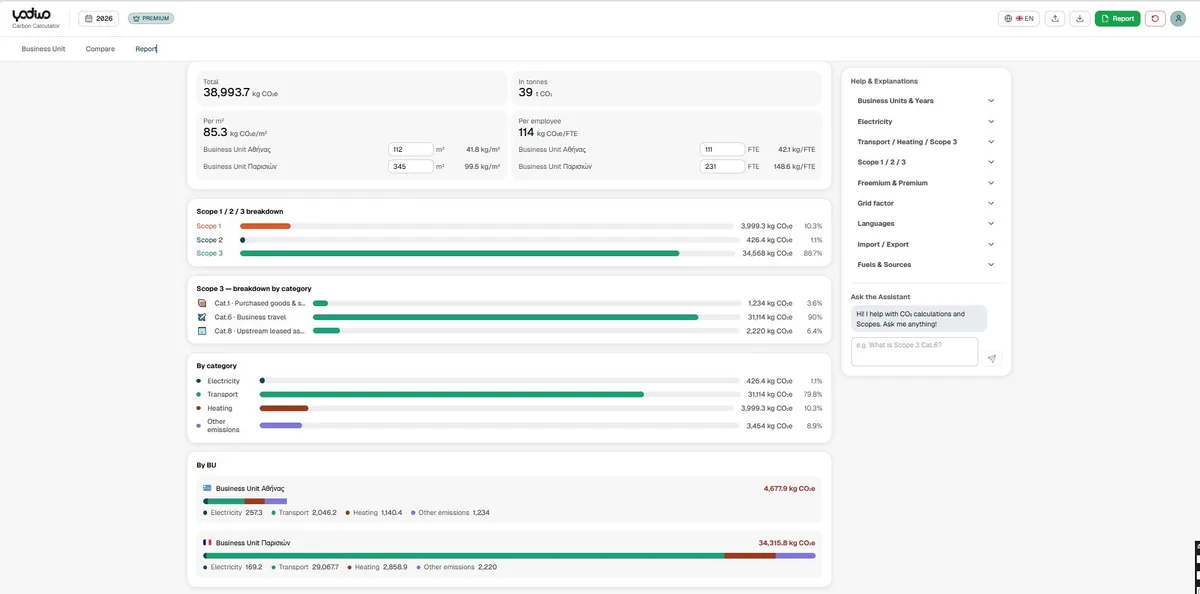Click the Other emissions purple dot in By category

point(199,426)
